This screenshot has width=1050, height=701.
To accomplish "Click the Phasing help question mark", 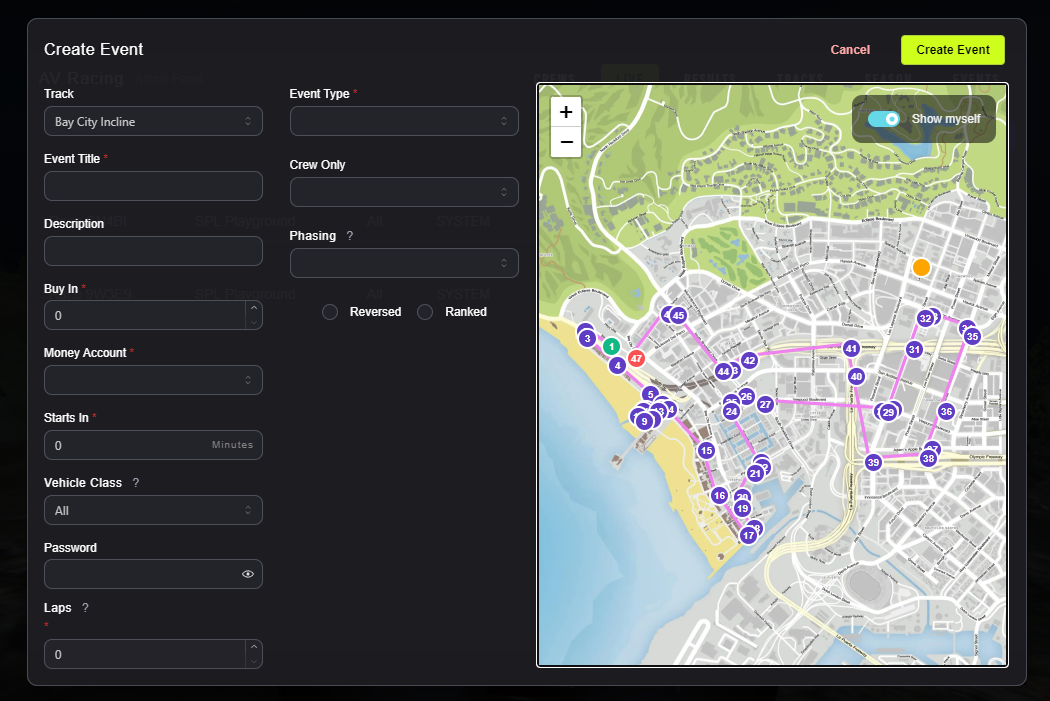I will coord(349,236).
